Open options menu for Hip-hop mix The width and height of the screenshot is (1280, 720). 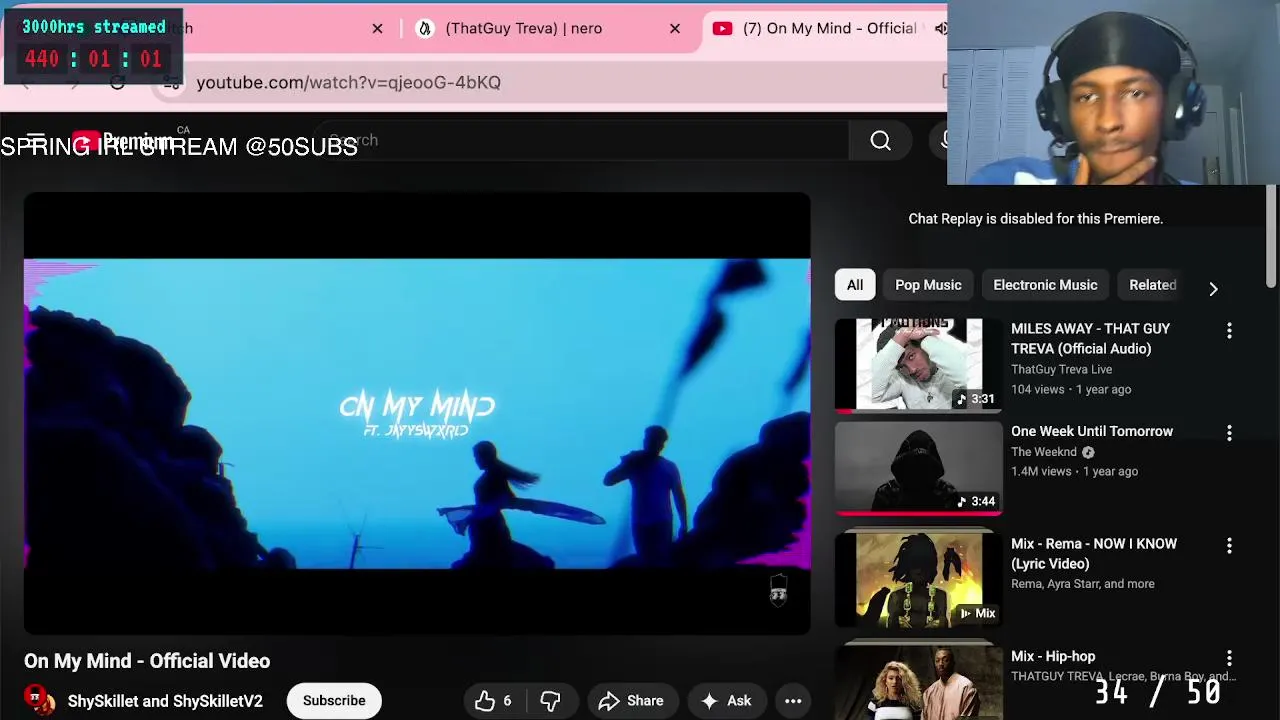(1229, 659)
